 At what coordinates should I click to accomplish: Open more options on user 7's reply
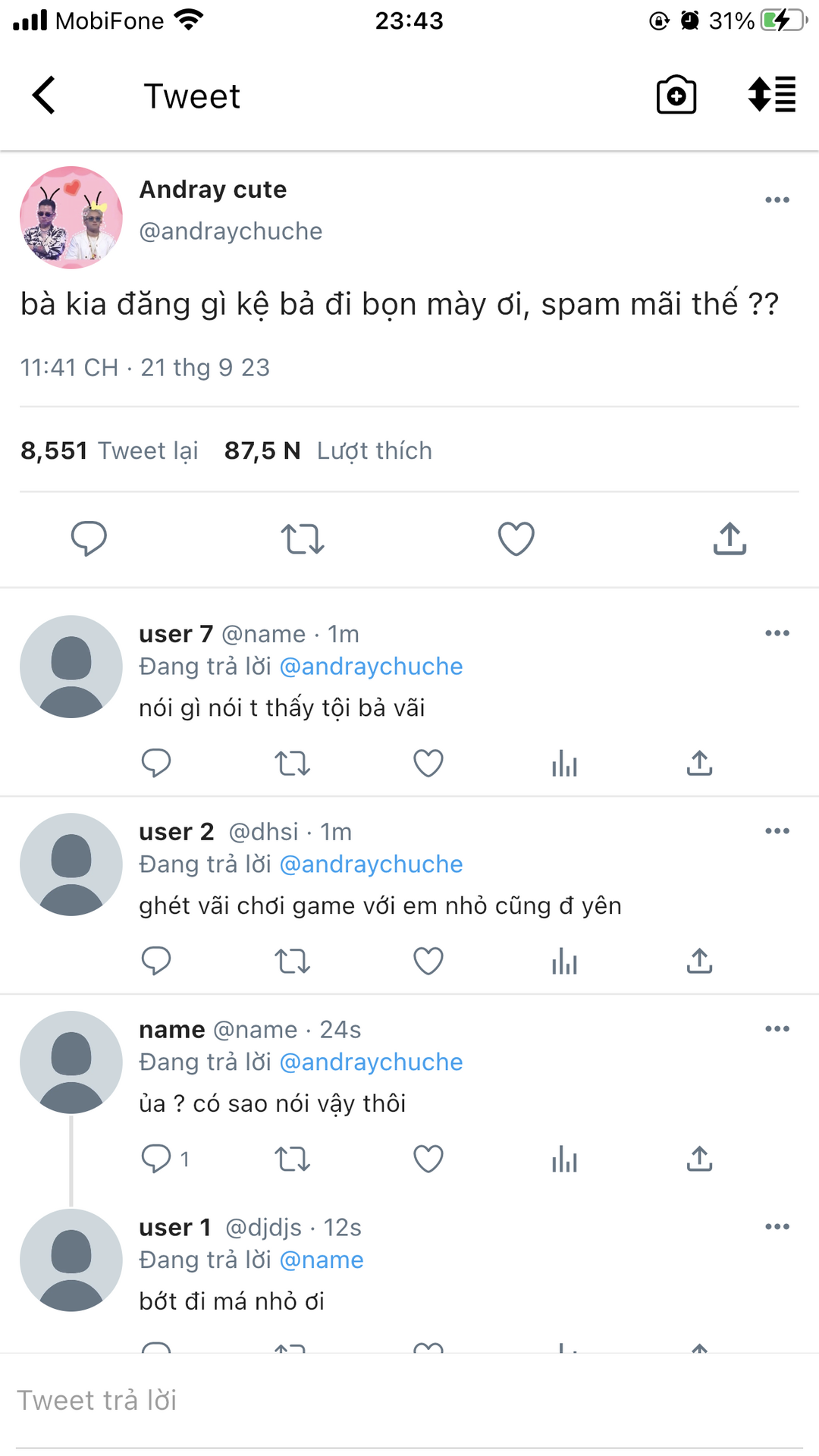[777, 633]
